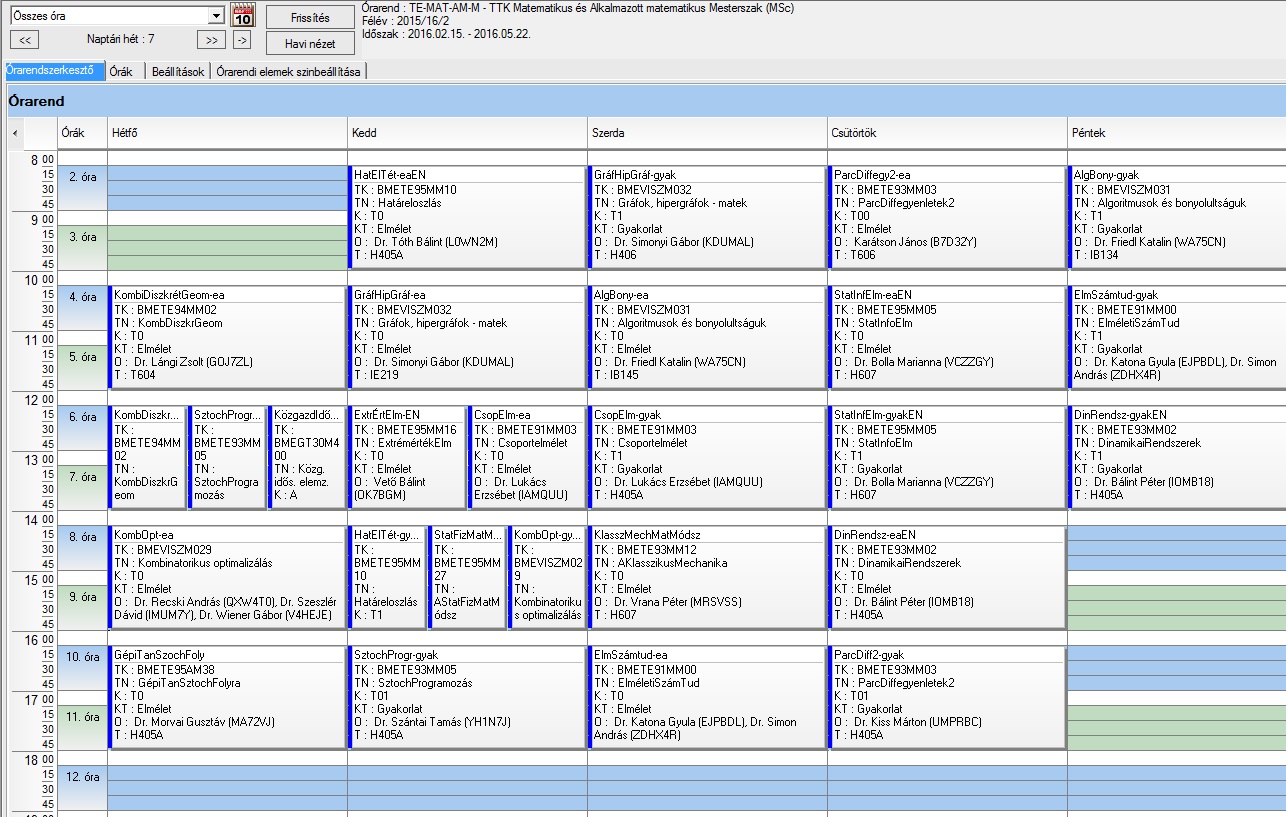Select the Péntek column header

[1176, 133]
